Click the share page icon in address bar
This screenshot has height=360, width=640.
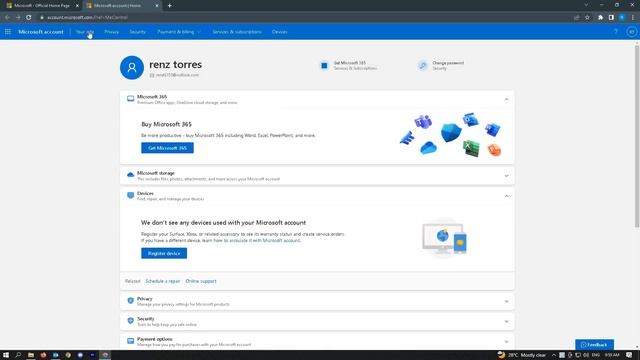coord(576,18)
